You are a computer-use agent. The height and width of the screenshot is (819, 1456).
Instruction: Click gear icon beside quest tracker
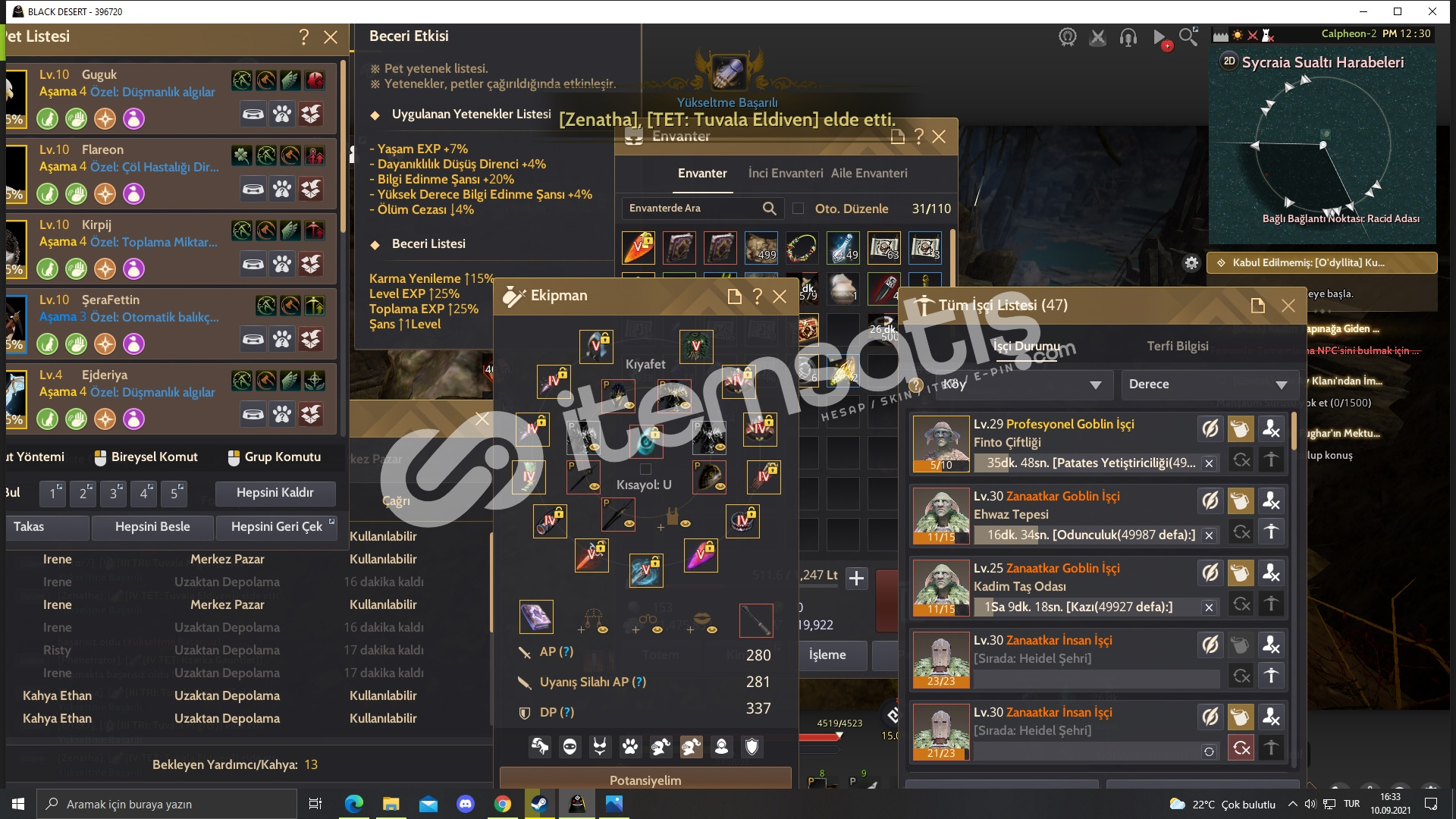pyautogui.click(x=1191, y=263)
